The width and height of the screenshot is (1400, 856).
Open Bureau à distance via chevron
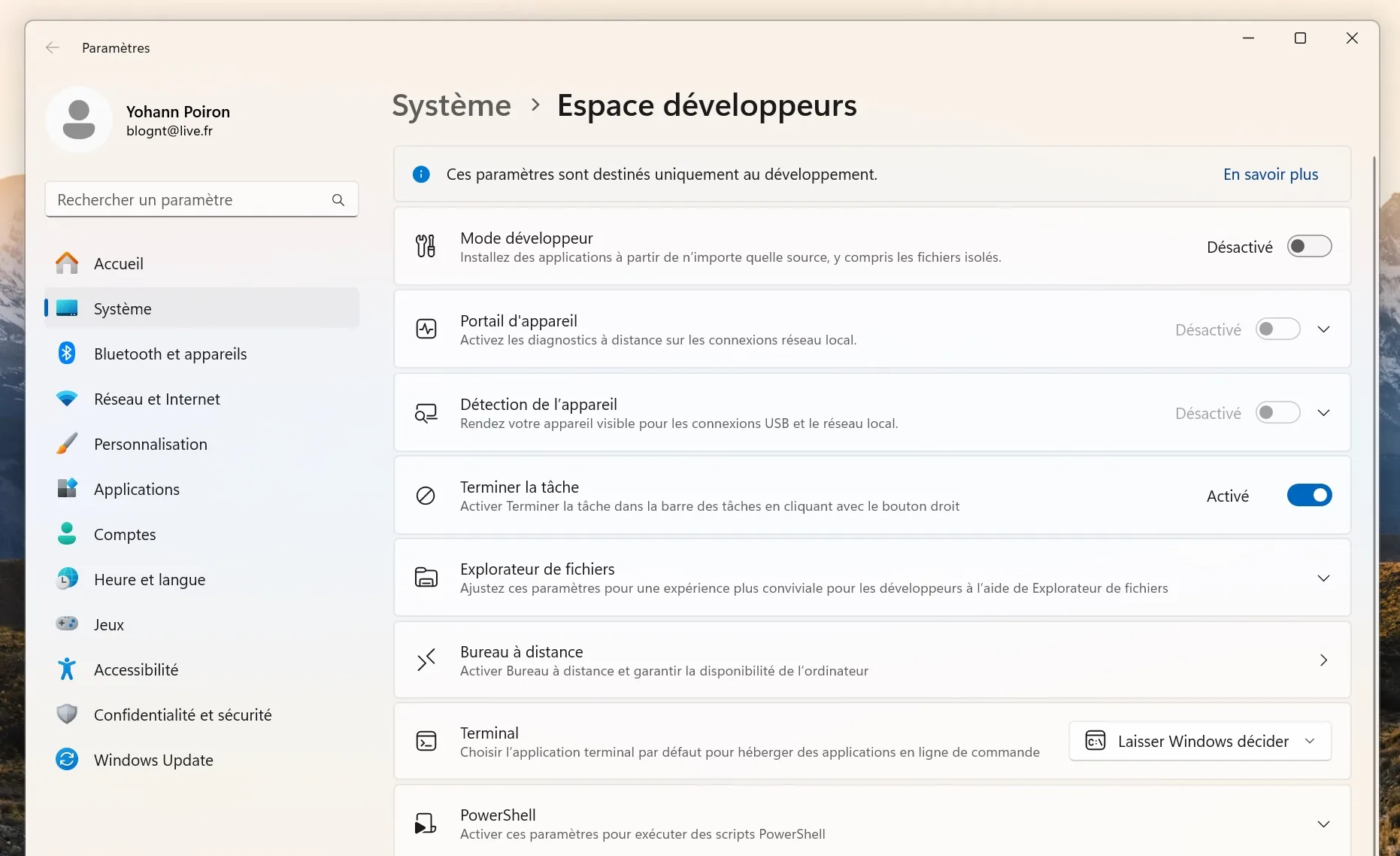pyautogui.click(x=1323, y=660)
